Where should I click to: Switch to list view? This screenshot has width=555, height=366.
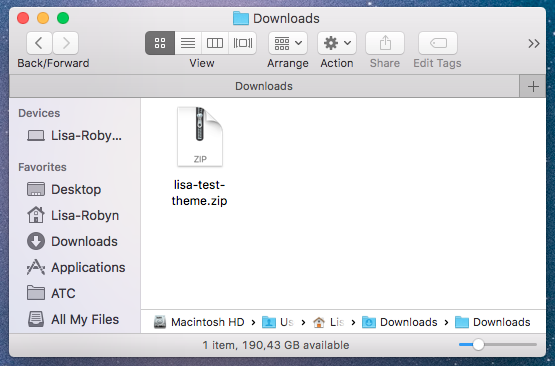coord(188,43)
